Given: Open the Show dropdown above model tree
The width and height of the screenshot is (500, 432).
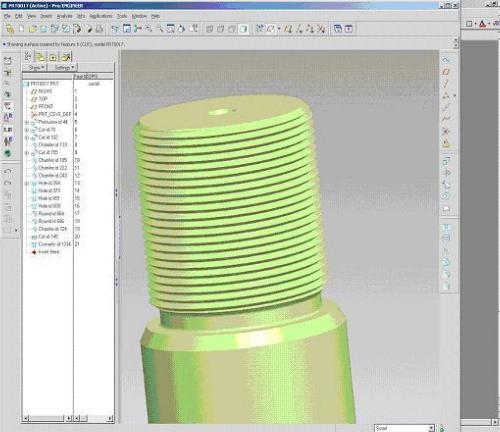Looking at the screenshot, I should click(x=35, y=68).
